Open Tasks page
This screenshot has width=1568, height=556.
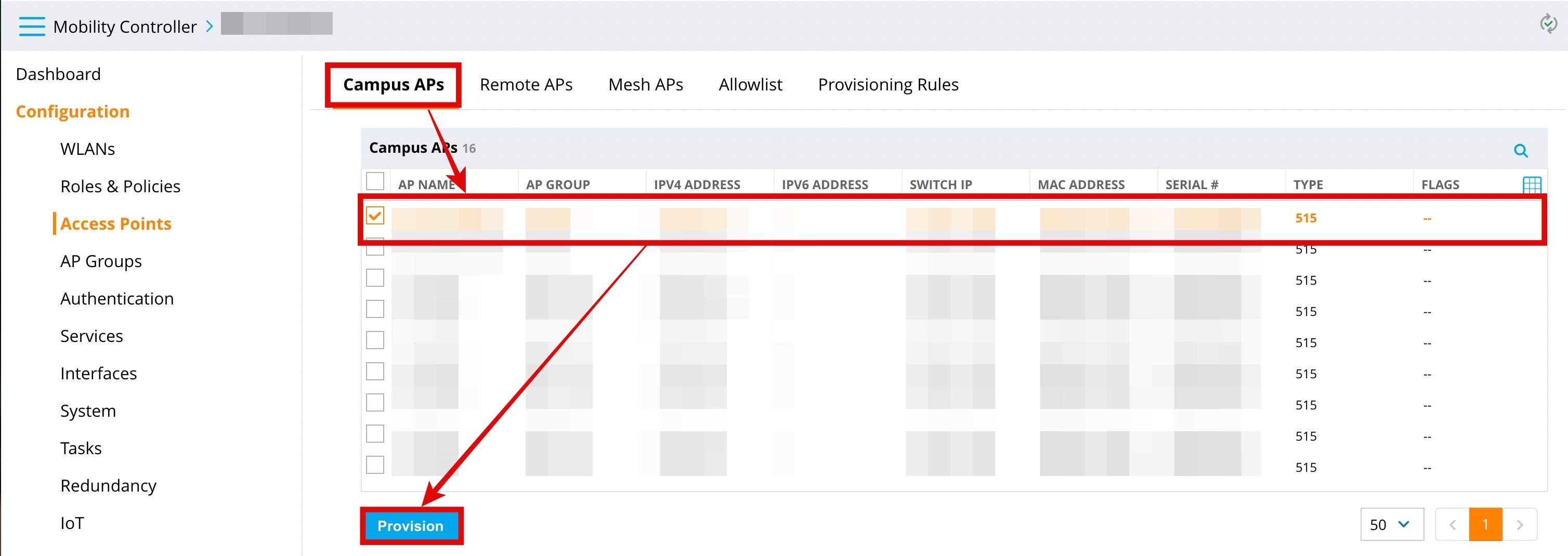tap(81, 448)
